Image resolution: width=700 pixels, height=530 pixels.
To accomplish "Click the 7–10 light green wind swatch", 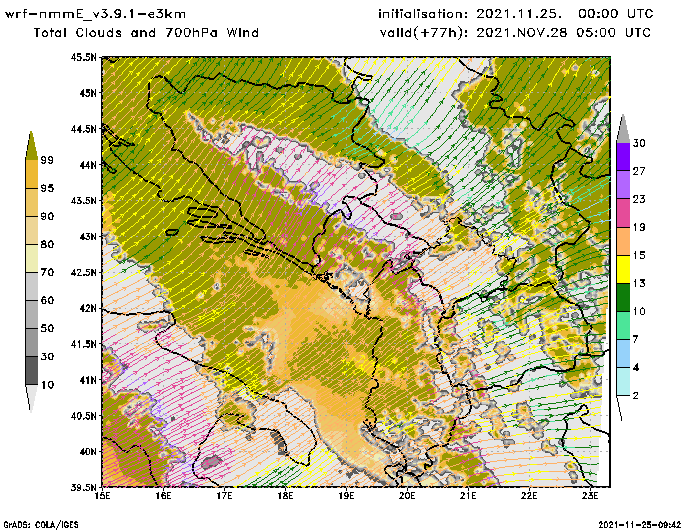I will [x=623, y=326].
